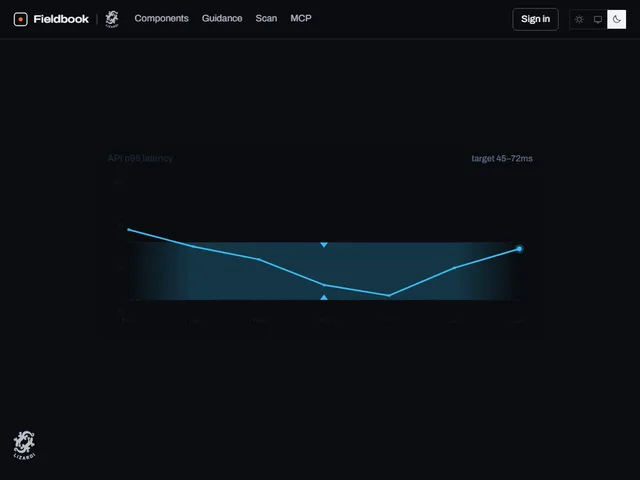Click the Fieldbook orange dot logo icon
This screenshot has width=640, height=480.
coord(20,19)
